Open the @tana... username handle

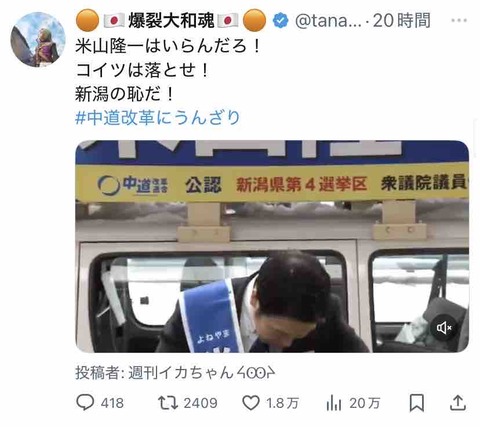[328, 21]
